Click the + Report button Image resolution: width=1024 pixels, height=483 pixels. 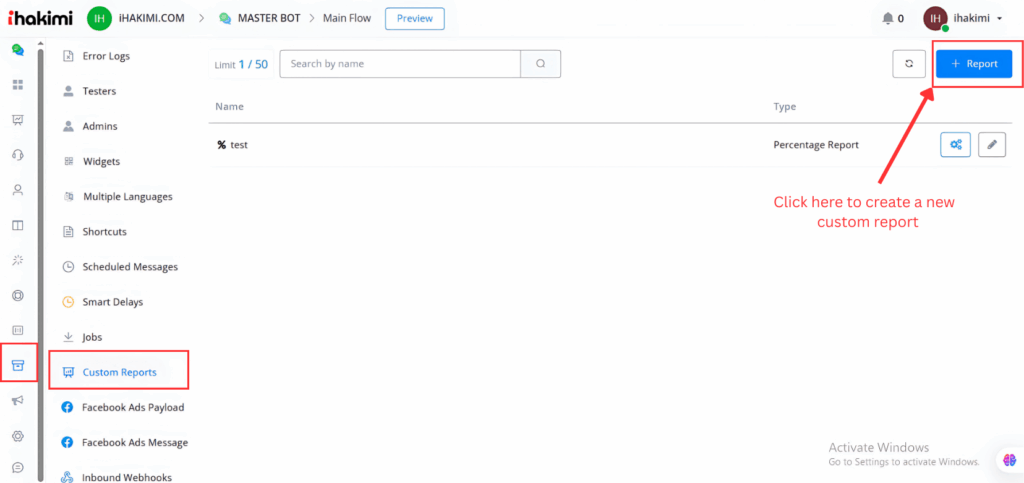coord(973,64)
